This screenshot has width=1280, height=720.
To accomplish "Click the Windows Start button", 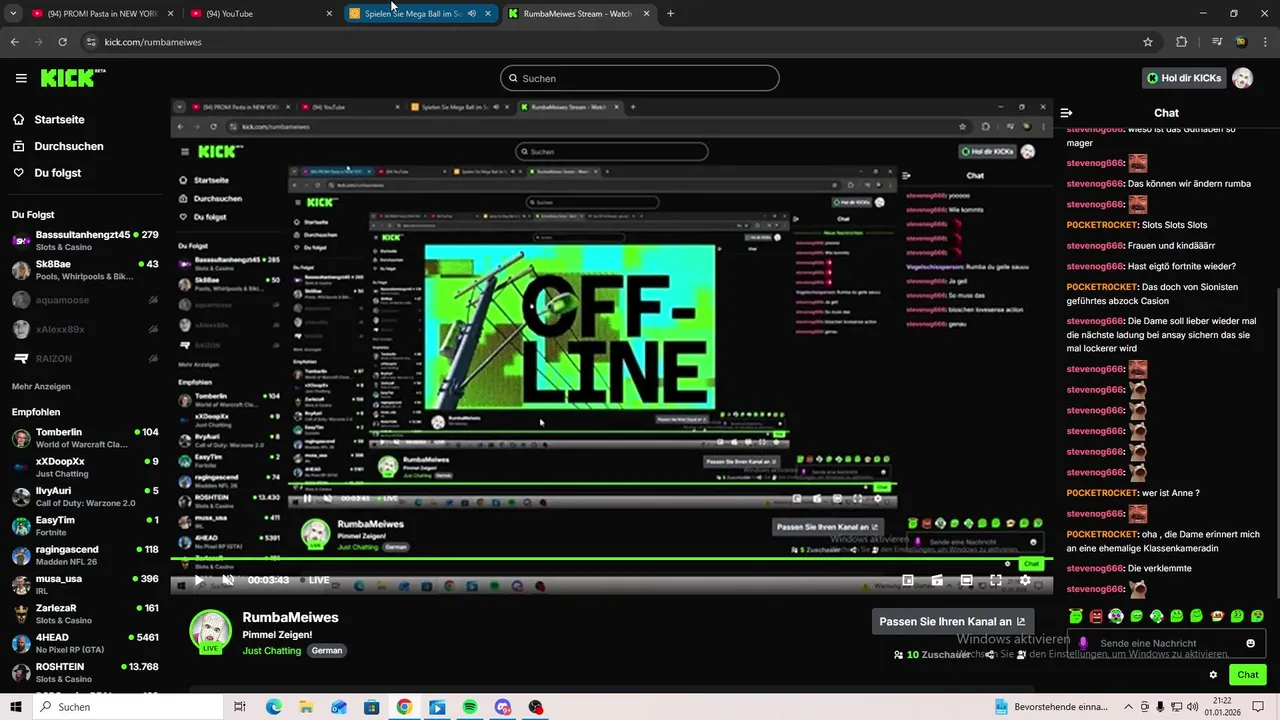I will point(16,707).
